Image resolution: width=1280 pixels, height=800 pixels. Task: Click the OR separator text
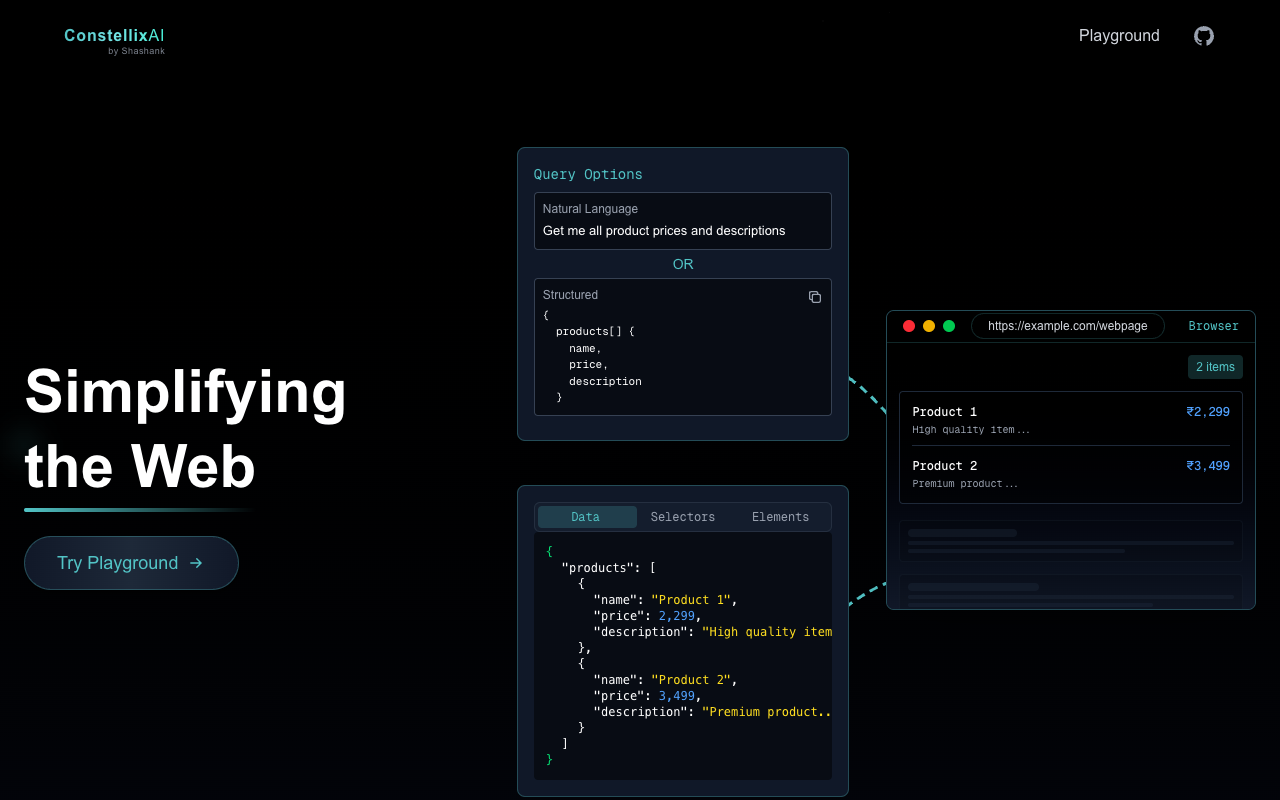point(683,264)
